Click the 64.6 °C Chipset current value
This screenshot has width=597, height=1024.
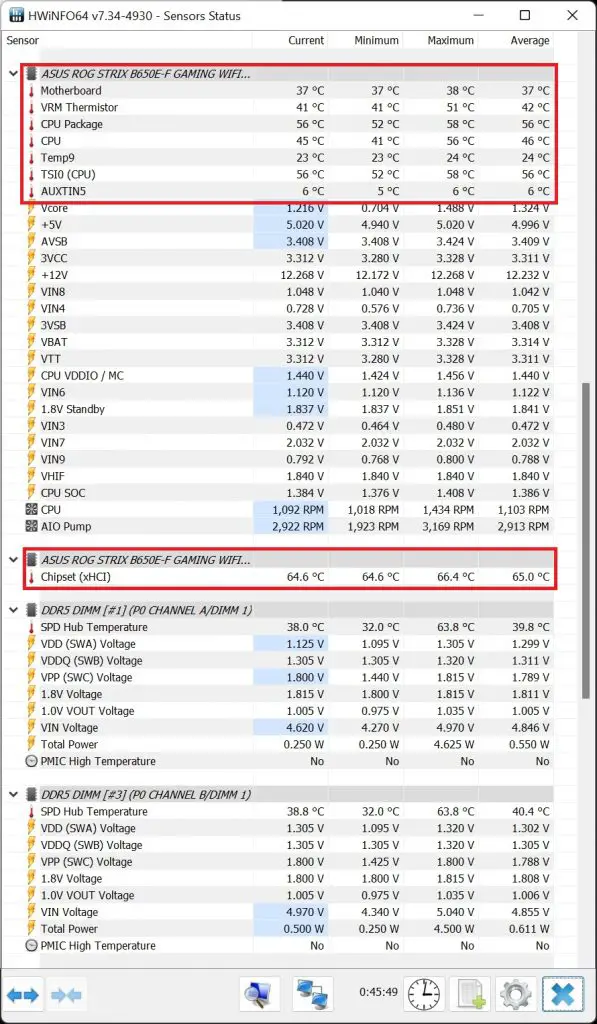304,577
